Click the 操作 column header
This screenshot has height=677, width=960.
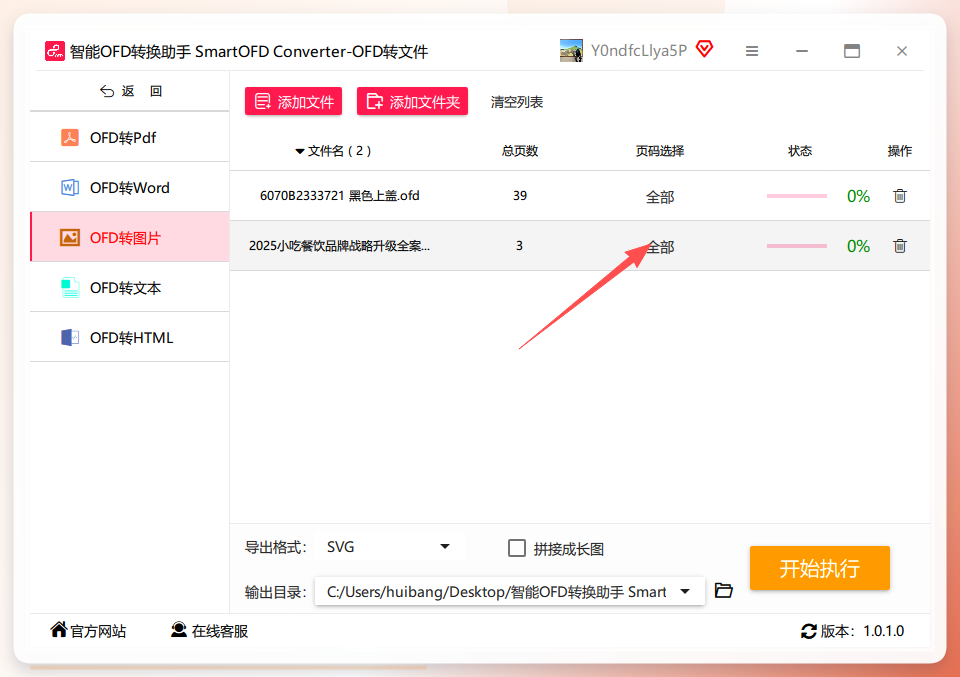(x=899, y=151)
